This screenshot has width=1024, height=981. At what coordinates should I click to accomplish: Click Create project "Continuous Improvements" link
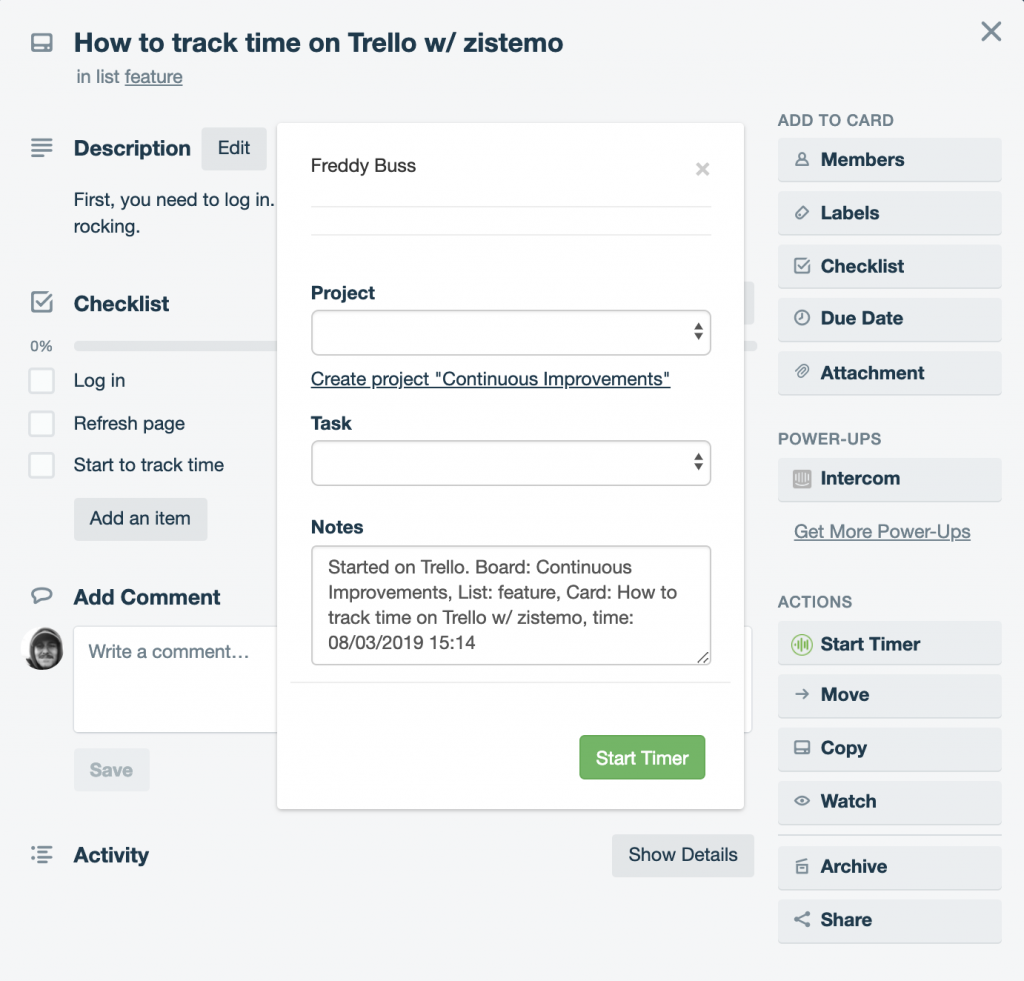tap(490, 379)
